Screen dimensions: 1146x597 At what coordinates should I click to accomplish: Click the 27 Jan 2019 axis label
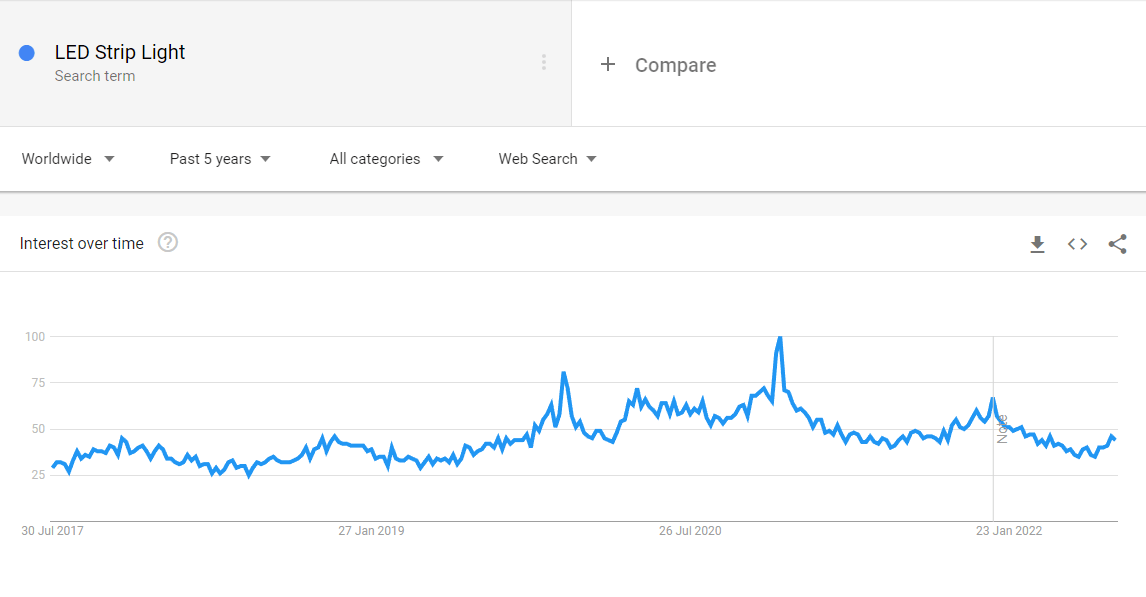[371, 531]
